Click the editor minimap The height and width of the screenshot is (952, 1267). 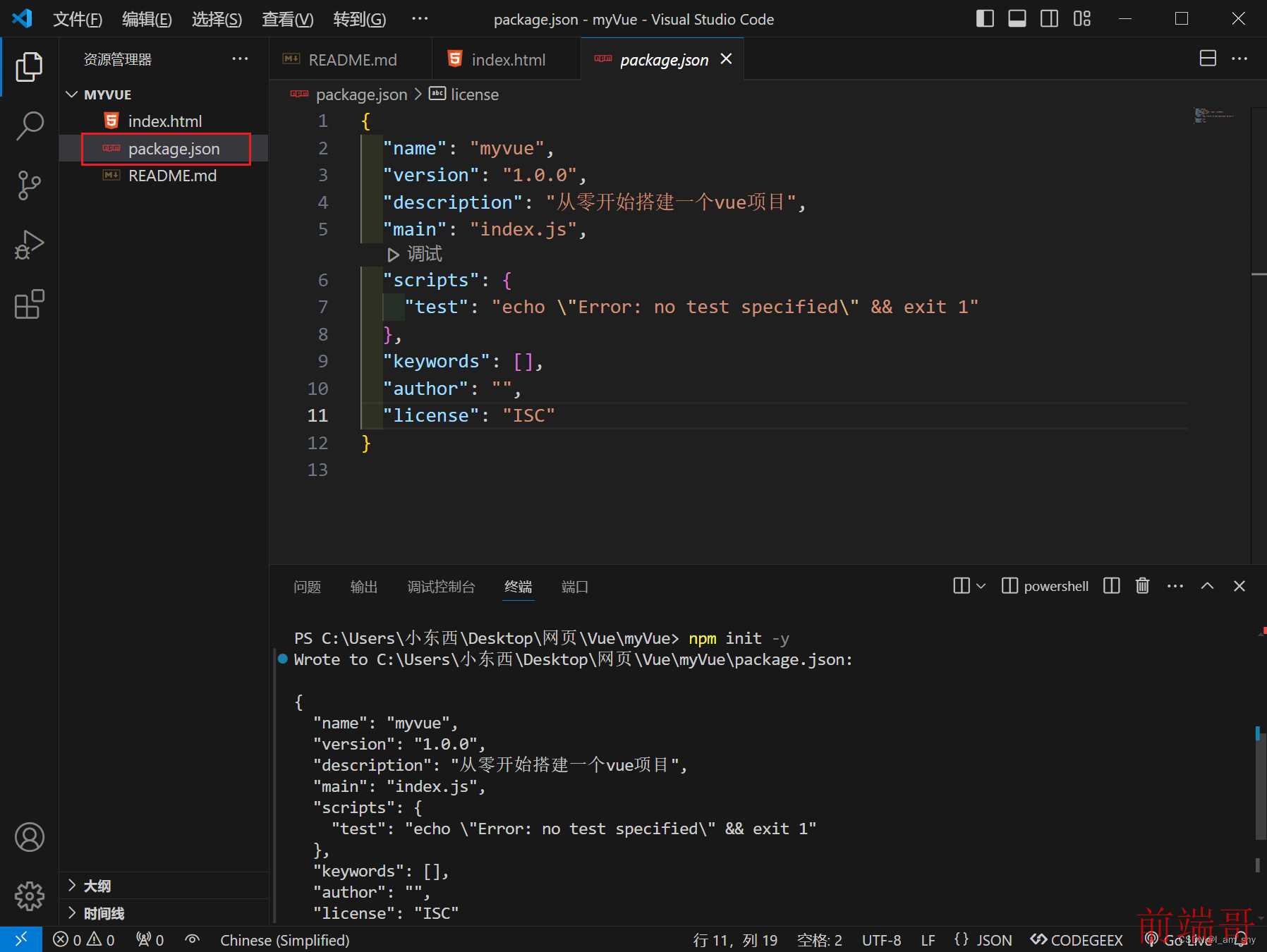[x=1215, y=116]
